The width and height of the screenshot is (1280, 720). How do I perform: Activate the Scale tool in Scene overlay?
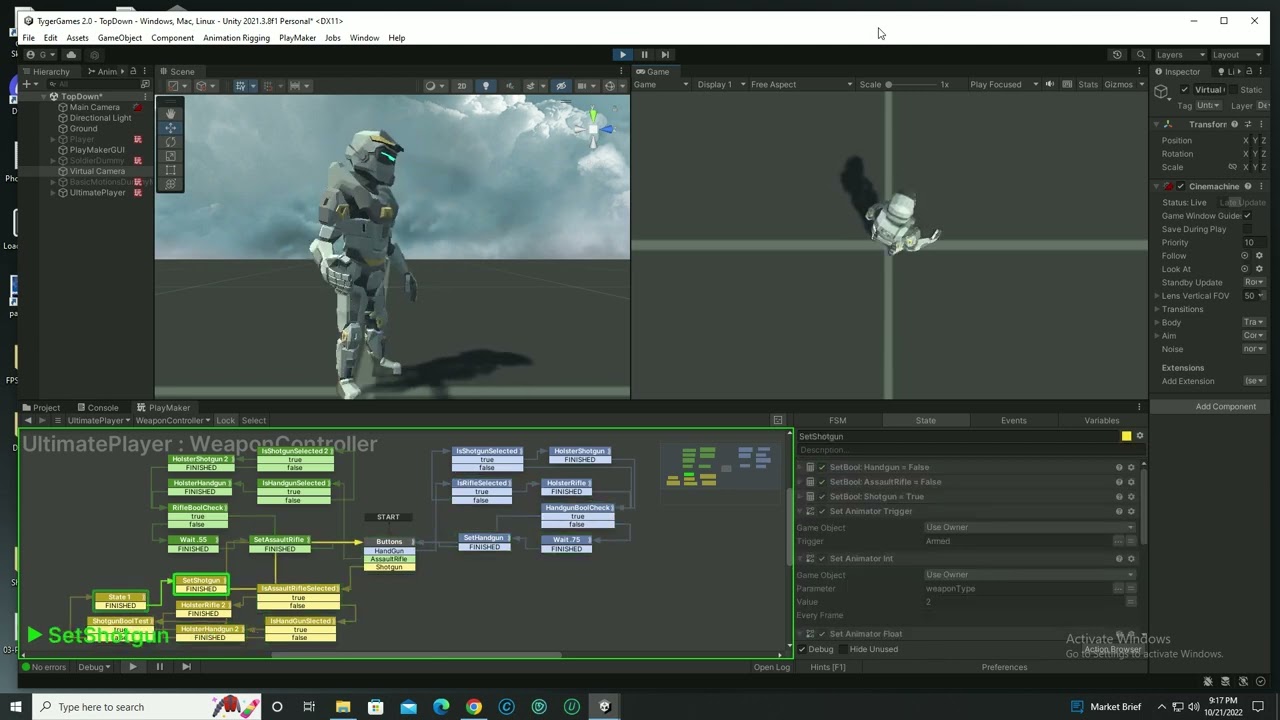(x=170, y=156)
